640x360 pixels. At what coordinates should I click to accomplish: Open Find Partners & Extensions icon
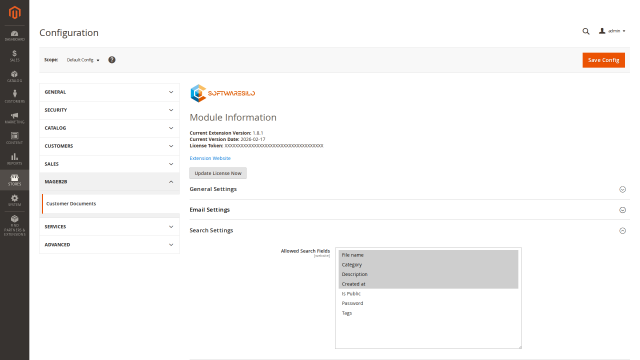point(14,225)
